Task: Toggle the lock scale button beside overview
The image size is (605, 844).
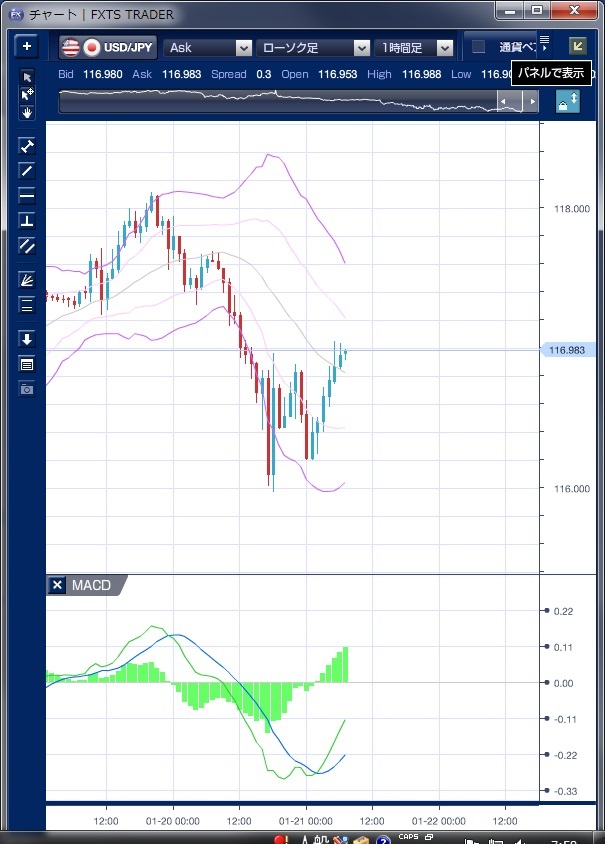Action: pyautogui.click(x=567, y=102)
